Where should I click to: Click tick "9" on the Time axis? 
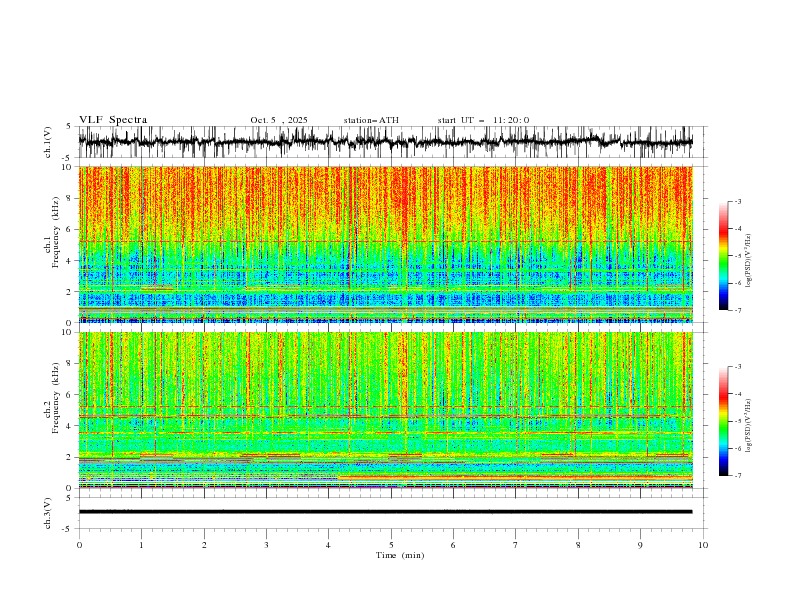(x=640, y=545)
